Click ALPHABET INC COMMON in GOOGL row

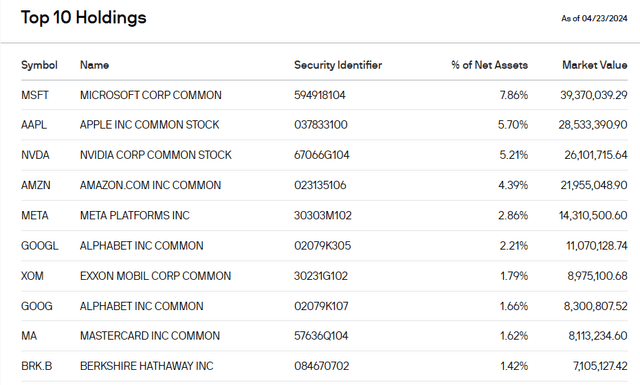pyautogui.click(x=142, y=246)
